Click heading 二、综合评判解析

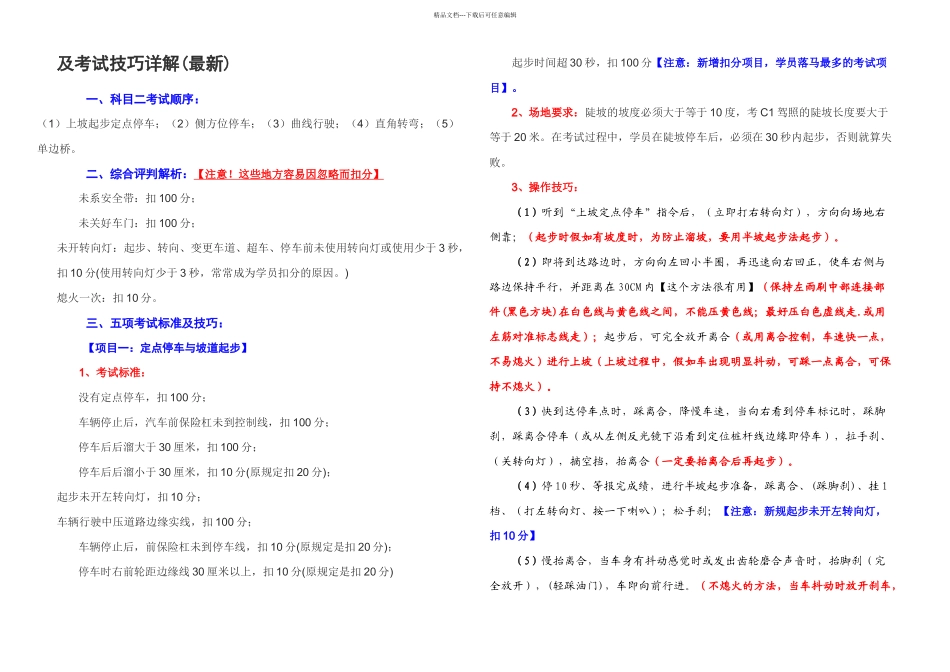[x=137, y=174]
